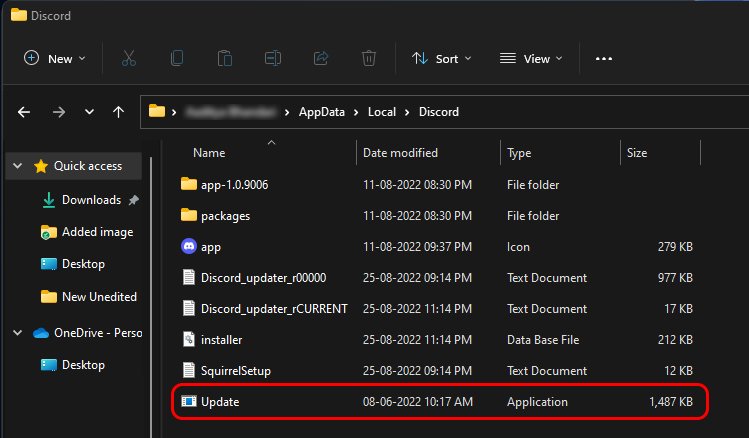Click the Cut scissors icon
749x438 pixels.
pyautogui.click(x=128, y=59)
